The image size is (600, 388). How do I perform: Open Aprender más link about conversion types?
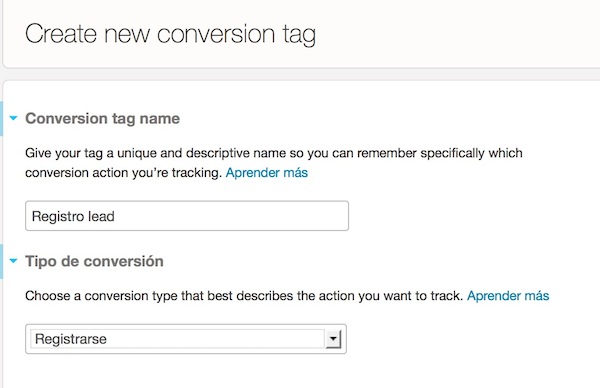[x=508, y=296]
